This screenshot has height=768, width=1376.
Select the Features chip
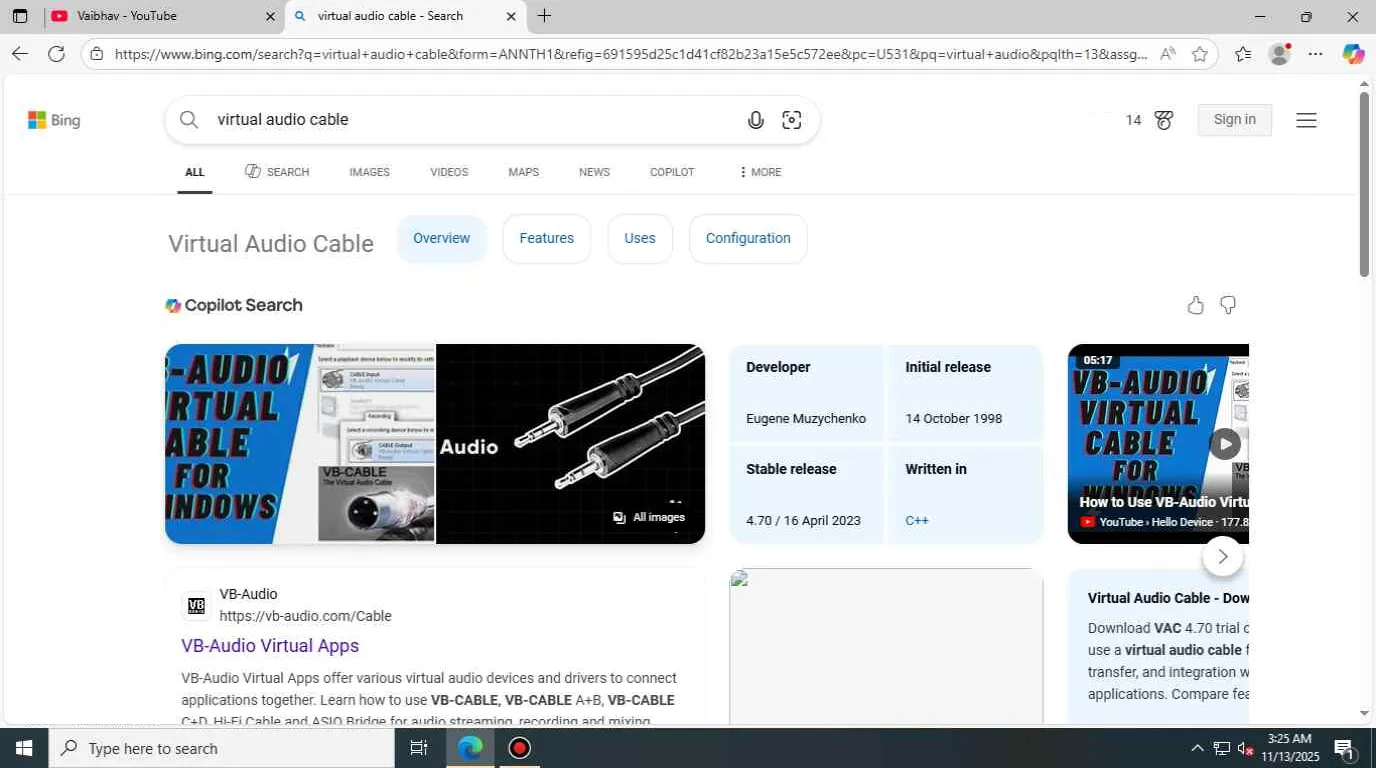click(546, 239)
